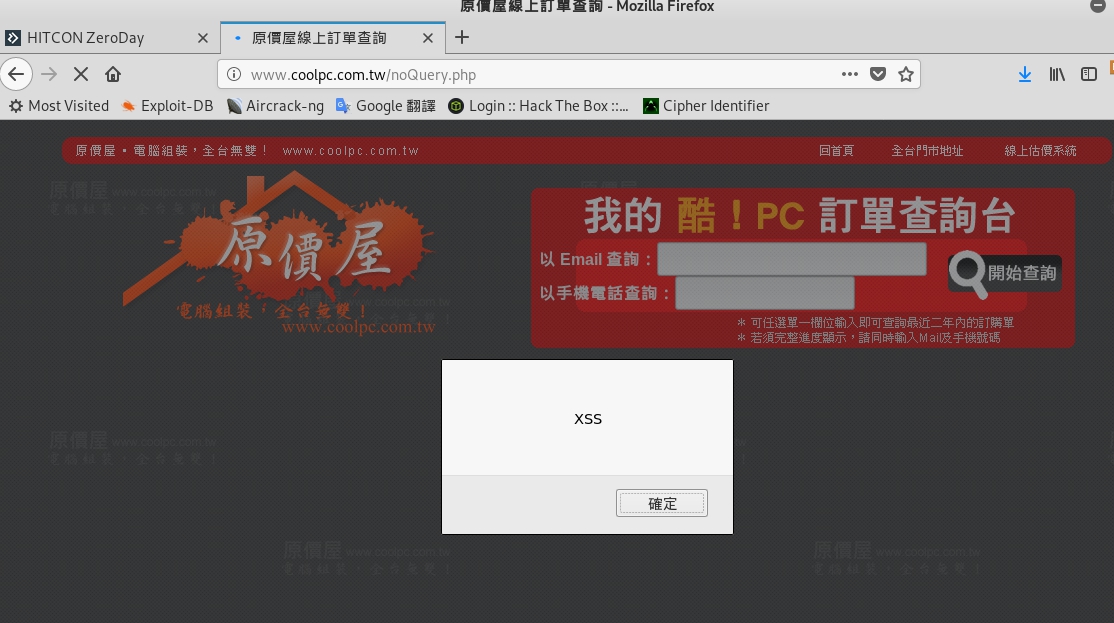Image resolution: width=1114 pixels, height=623 pixels.
Task: Select the 原價屋線上訂單查詢 tab
Action: tap(332, 38)
